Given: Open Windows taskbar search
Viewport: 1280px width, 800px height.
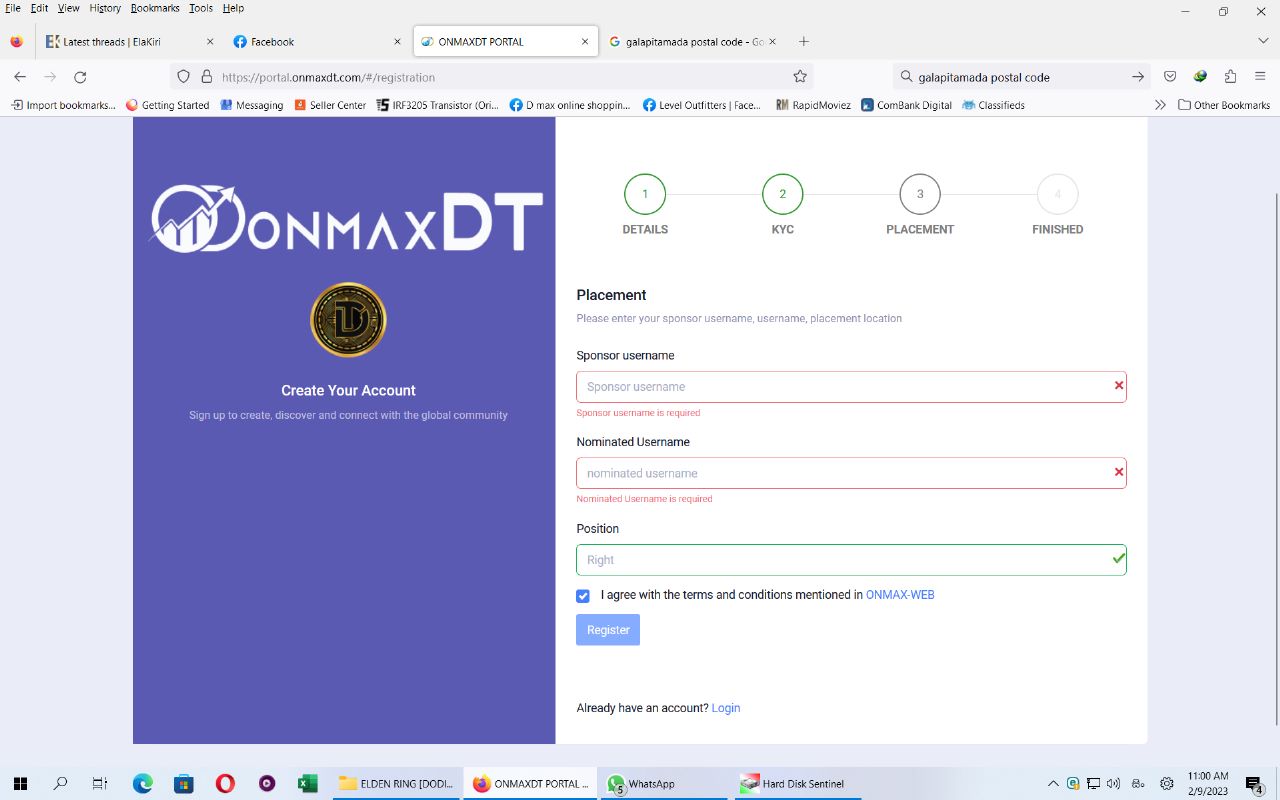Looking at the screenshot, I should 60,784.
